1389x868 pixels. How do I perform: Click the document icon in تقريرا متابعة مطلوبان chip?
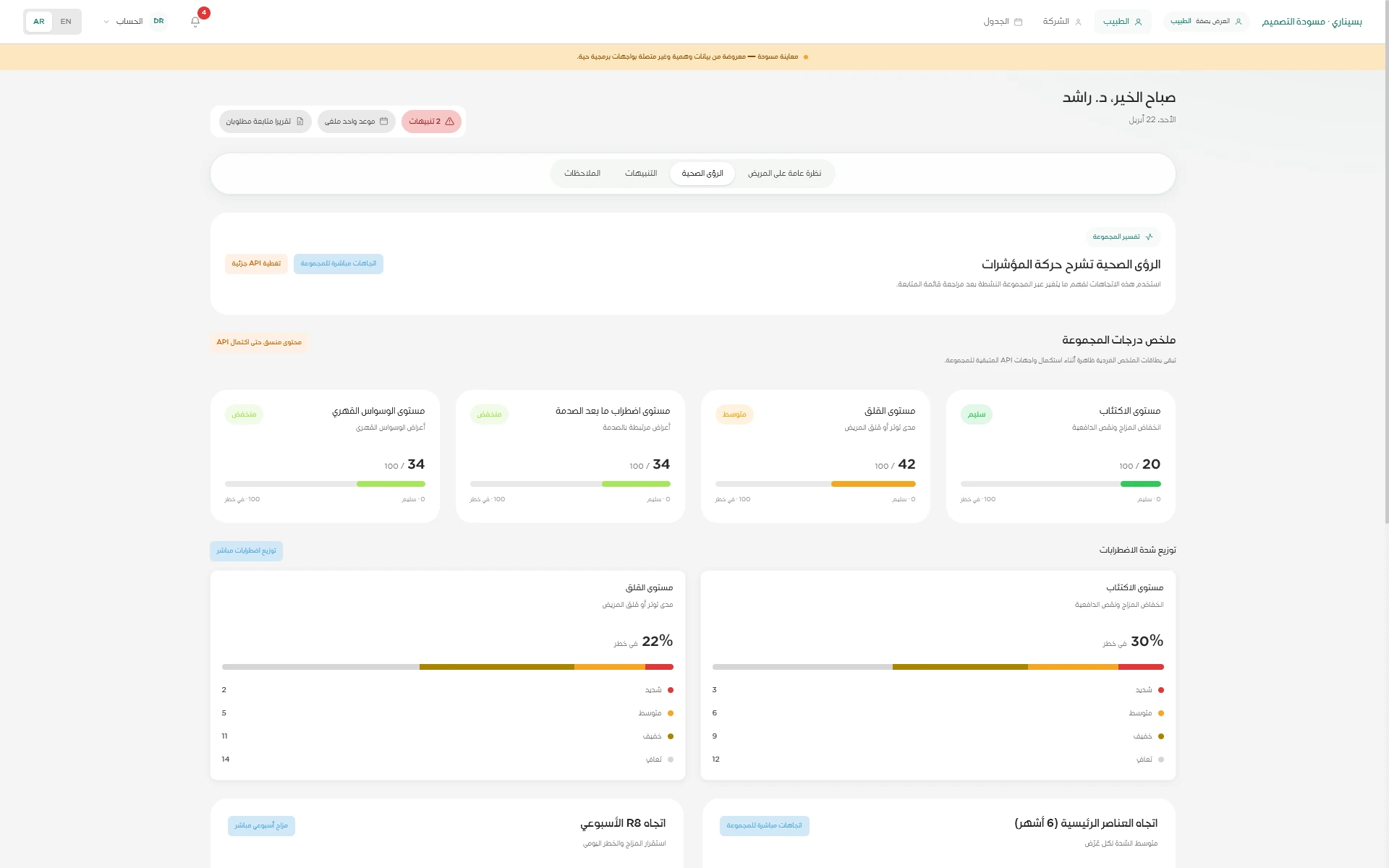click(x=300, y=122)
